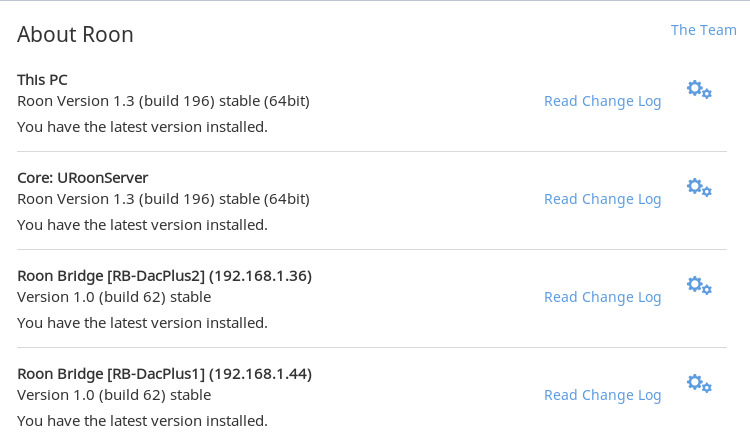Select Version 1.0 build 62 text under RB-DacPlus1
This screenshot has height=439, width=750.
(x=114, y=395)
